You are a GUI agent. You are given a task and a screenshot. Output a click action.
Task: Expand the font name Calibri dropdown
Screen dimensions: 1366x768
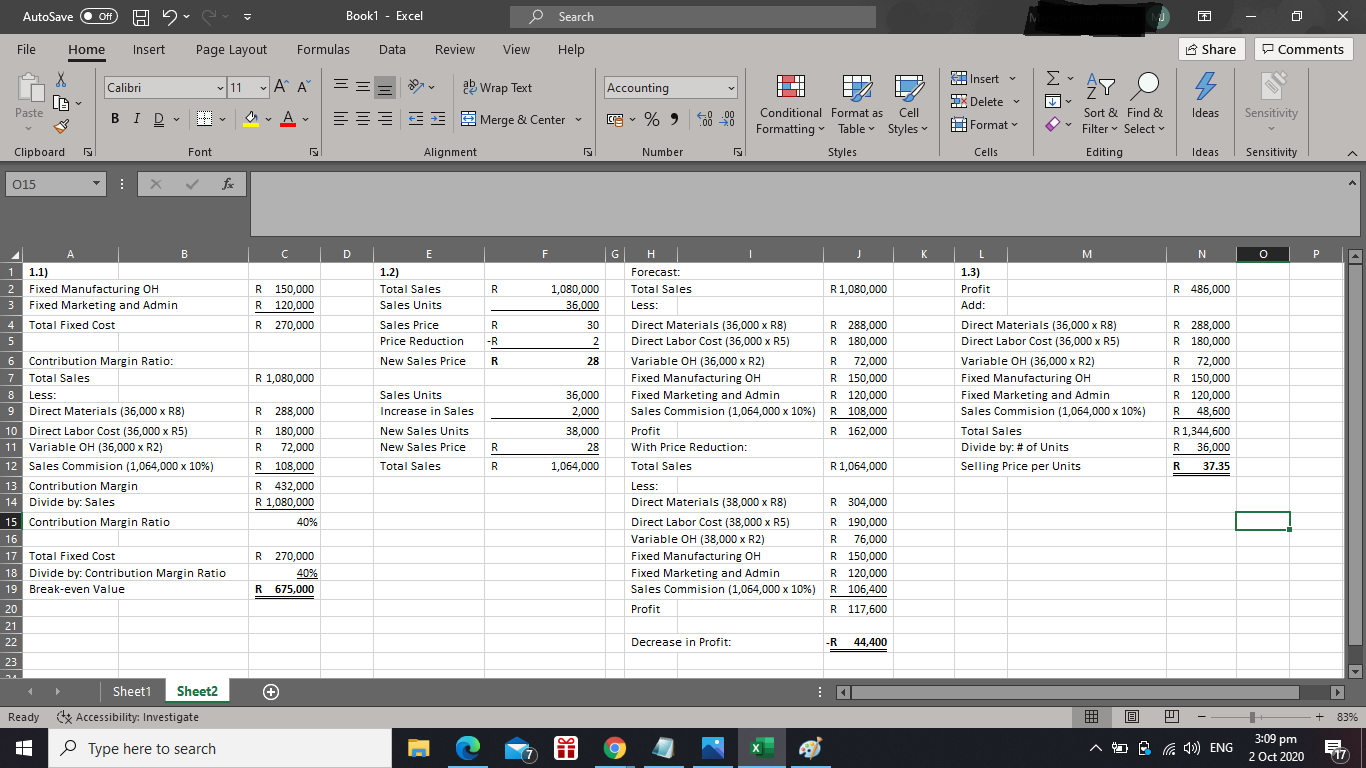[220, 88]
